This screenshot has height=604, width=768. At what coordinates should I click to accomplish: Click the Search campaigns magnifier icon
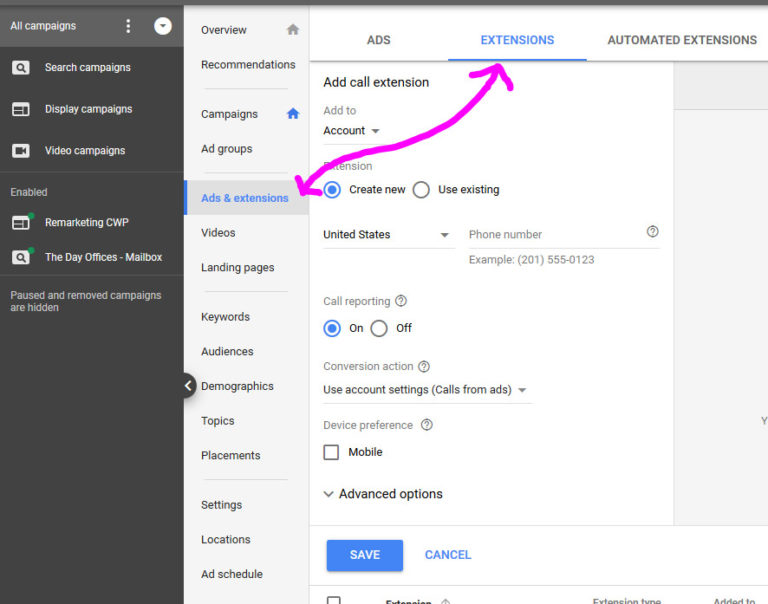(21, 68)
